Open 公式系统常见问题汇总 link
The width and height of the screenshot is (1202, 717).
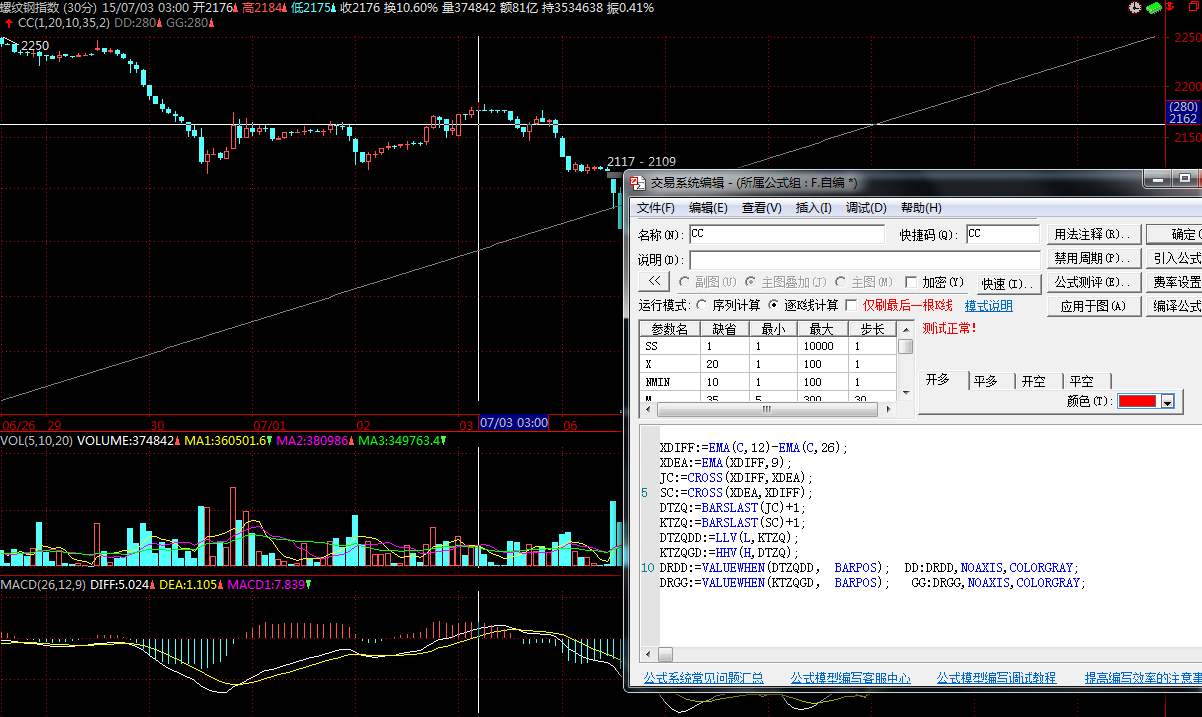[x=703, y=678]
